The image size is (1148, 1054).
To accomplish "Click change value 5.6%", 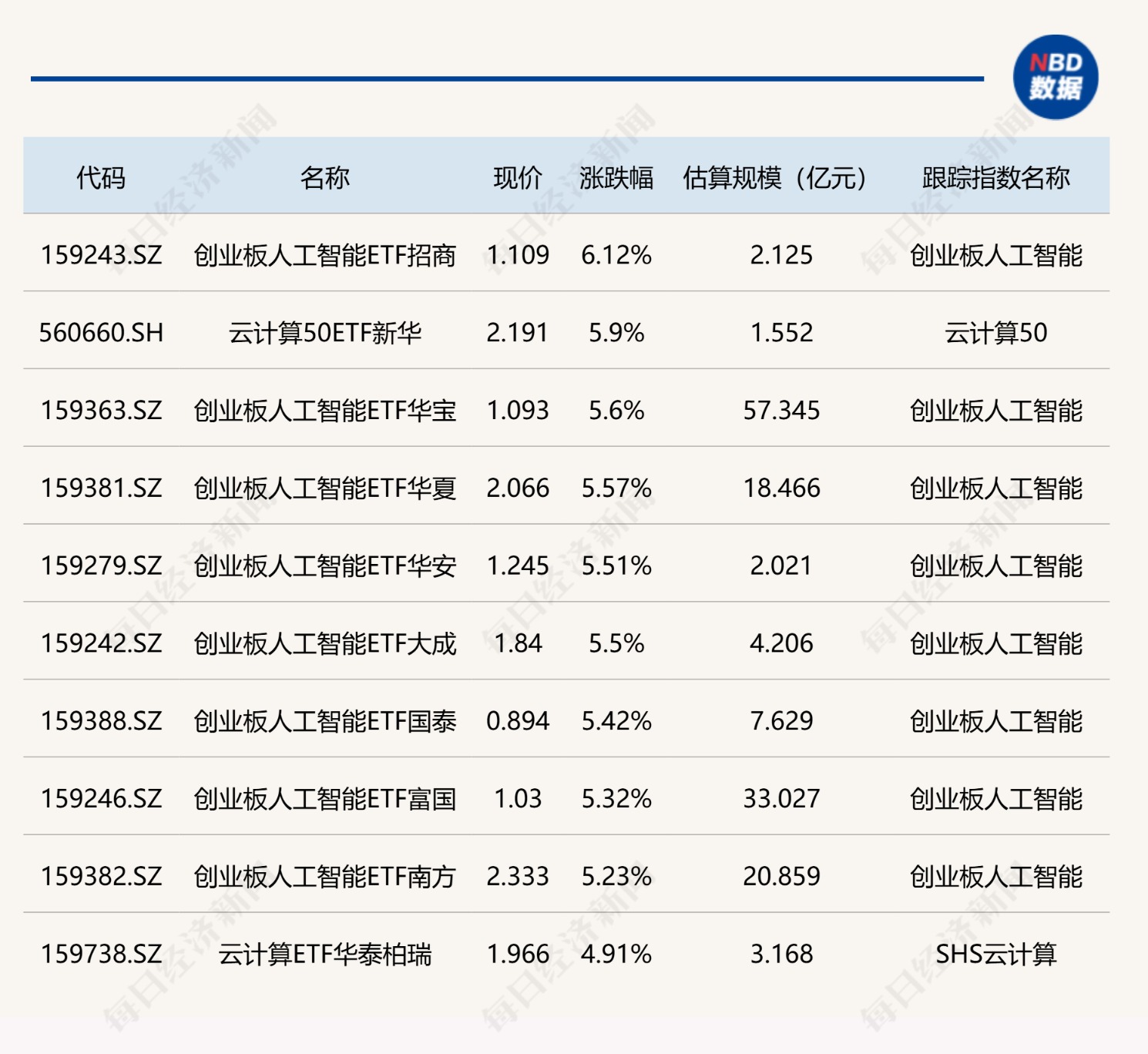I will pos(616,411).
